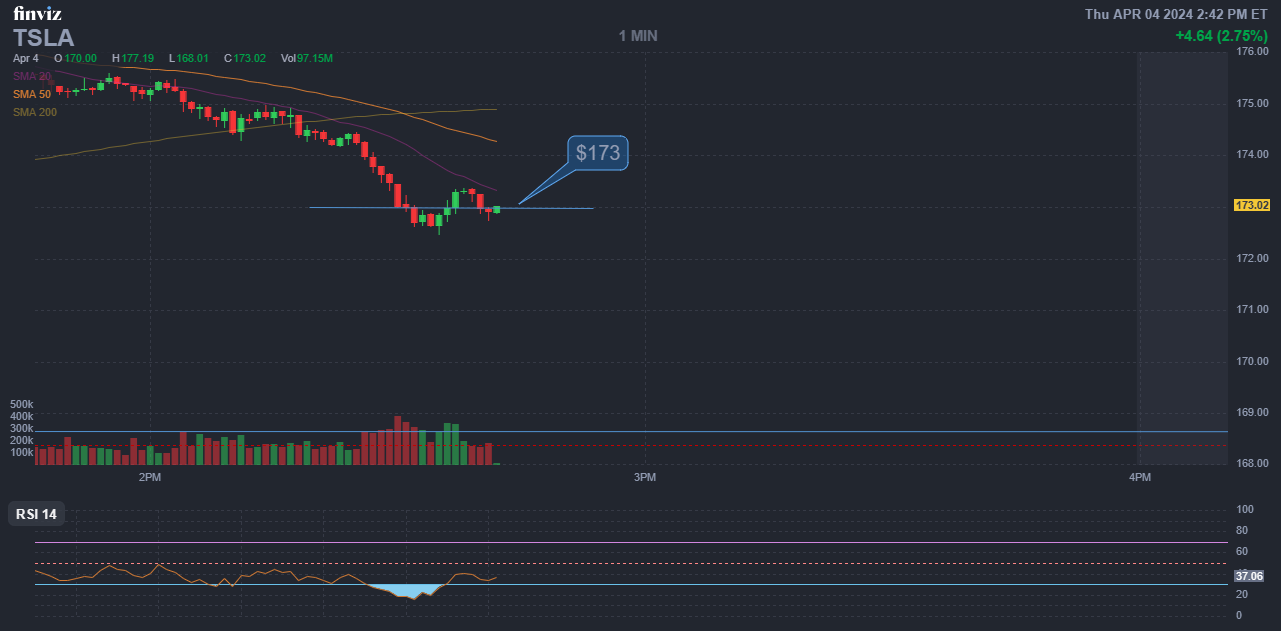Click the finviz logo
This screenshot has width=1281, height=631.
36,14
